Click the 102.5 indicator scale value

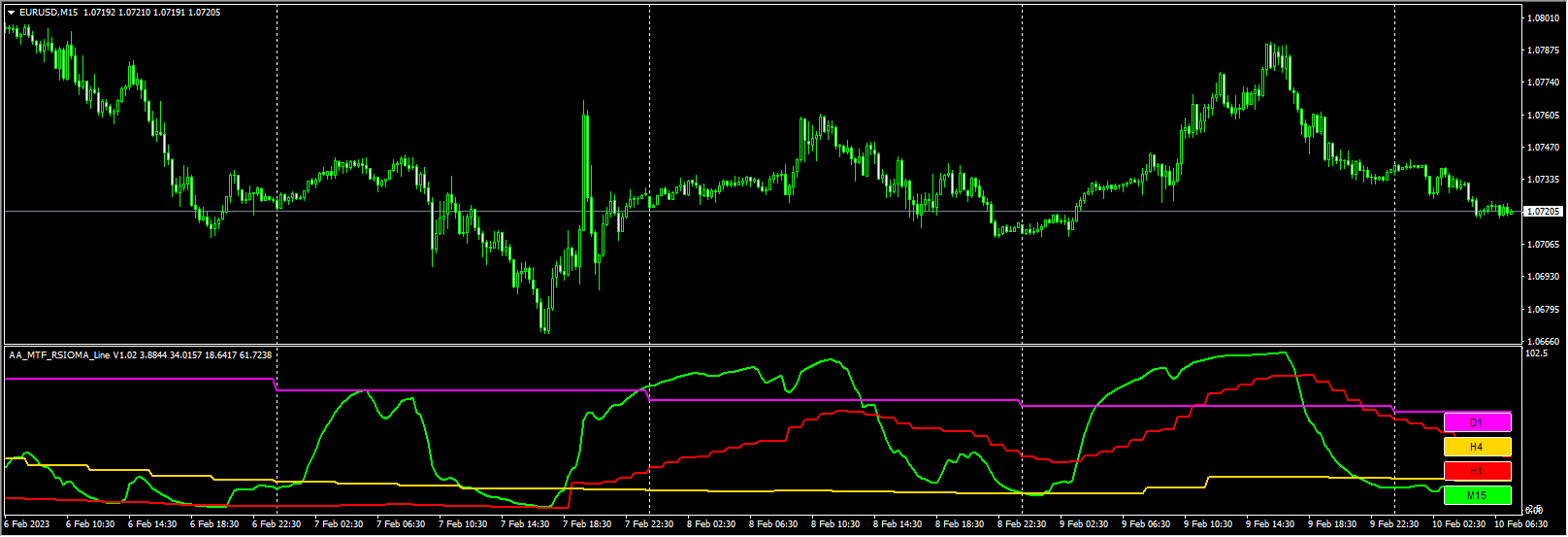pyautogui.click(x=1537, y=353)
